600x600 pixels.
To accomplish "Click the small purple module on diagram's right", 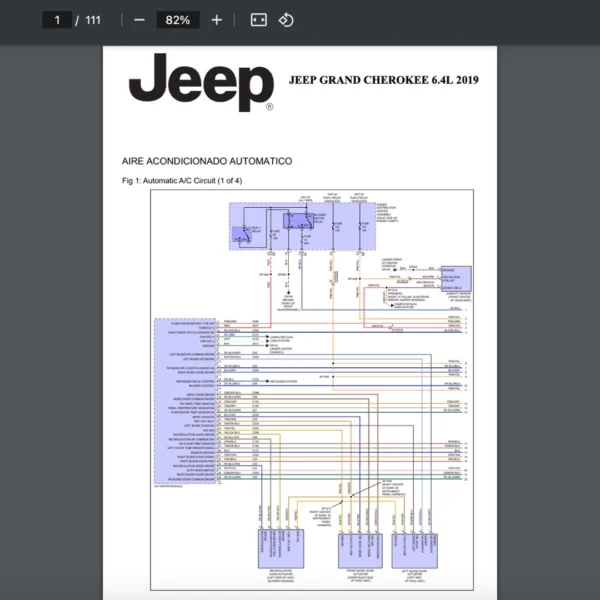I will (455, 277).
